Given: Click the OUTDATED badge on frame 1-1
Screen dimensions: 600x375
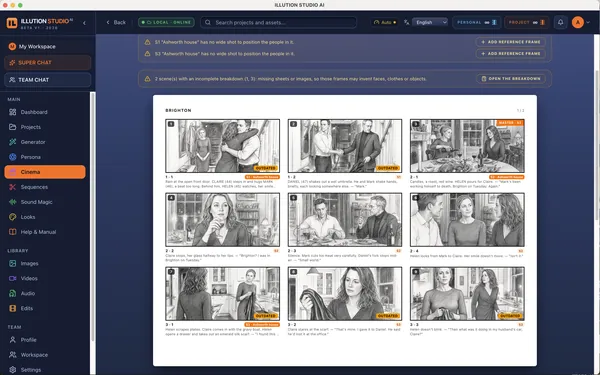Looking at the screenshot, I should coord(266,168).
